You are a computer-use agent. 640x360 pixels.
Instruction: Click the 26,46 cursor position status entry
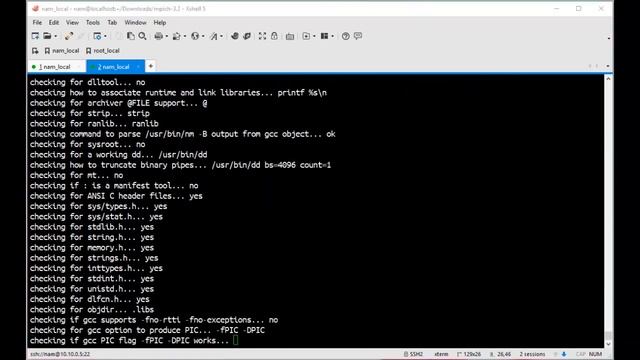500,354
